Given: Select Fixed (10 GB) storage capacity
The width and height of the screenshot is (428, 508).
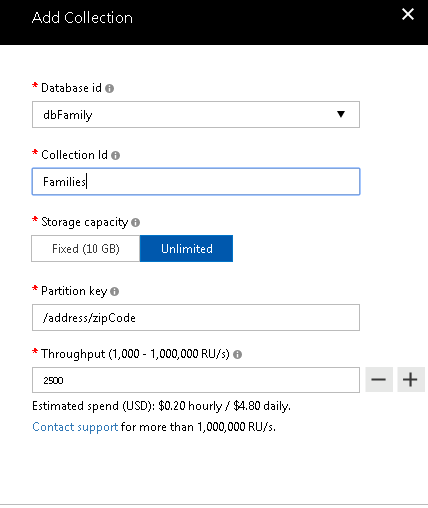Looking at the screenshot, I should [86, 249].
